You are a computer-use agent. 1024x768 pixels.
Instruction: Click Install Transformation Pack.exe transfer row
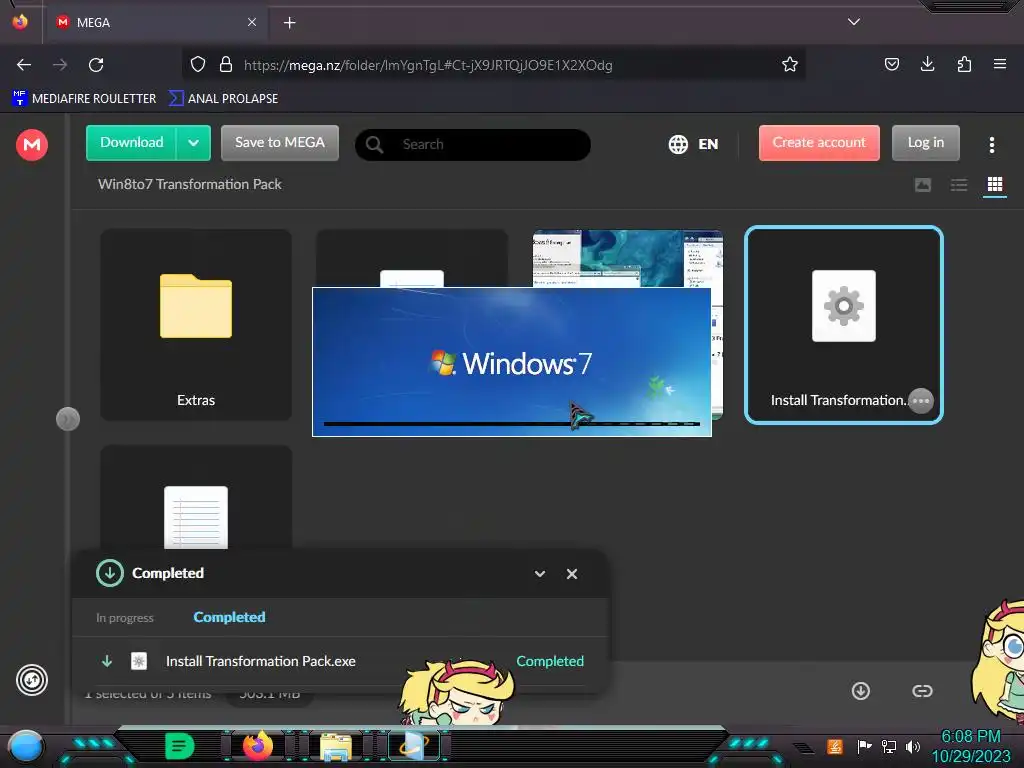[x=340, y=661]
